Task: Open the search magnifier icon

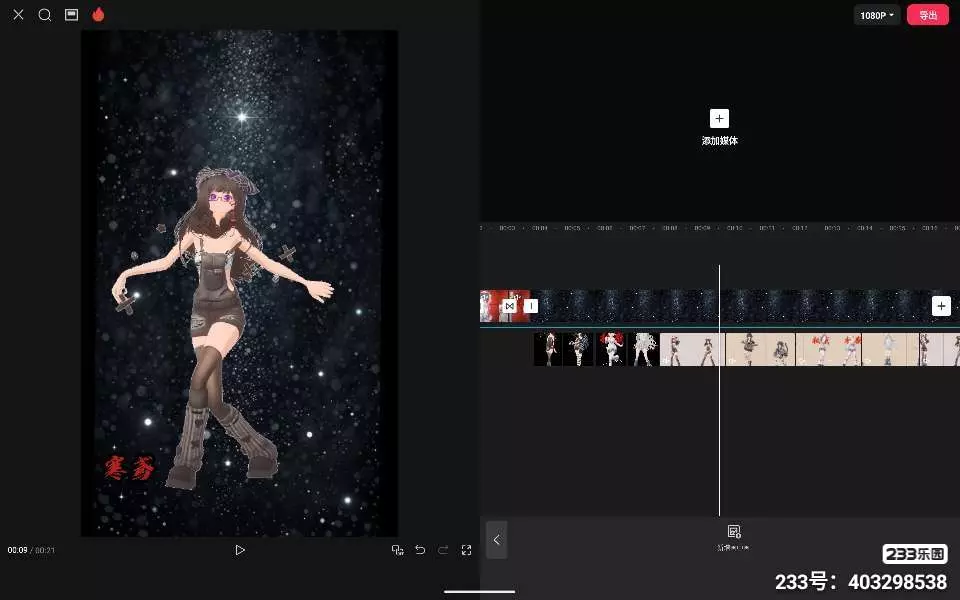Action: (x=45, y=15)
